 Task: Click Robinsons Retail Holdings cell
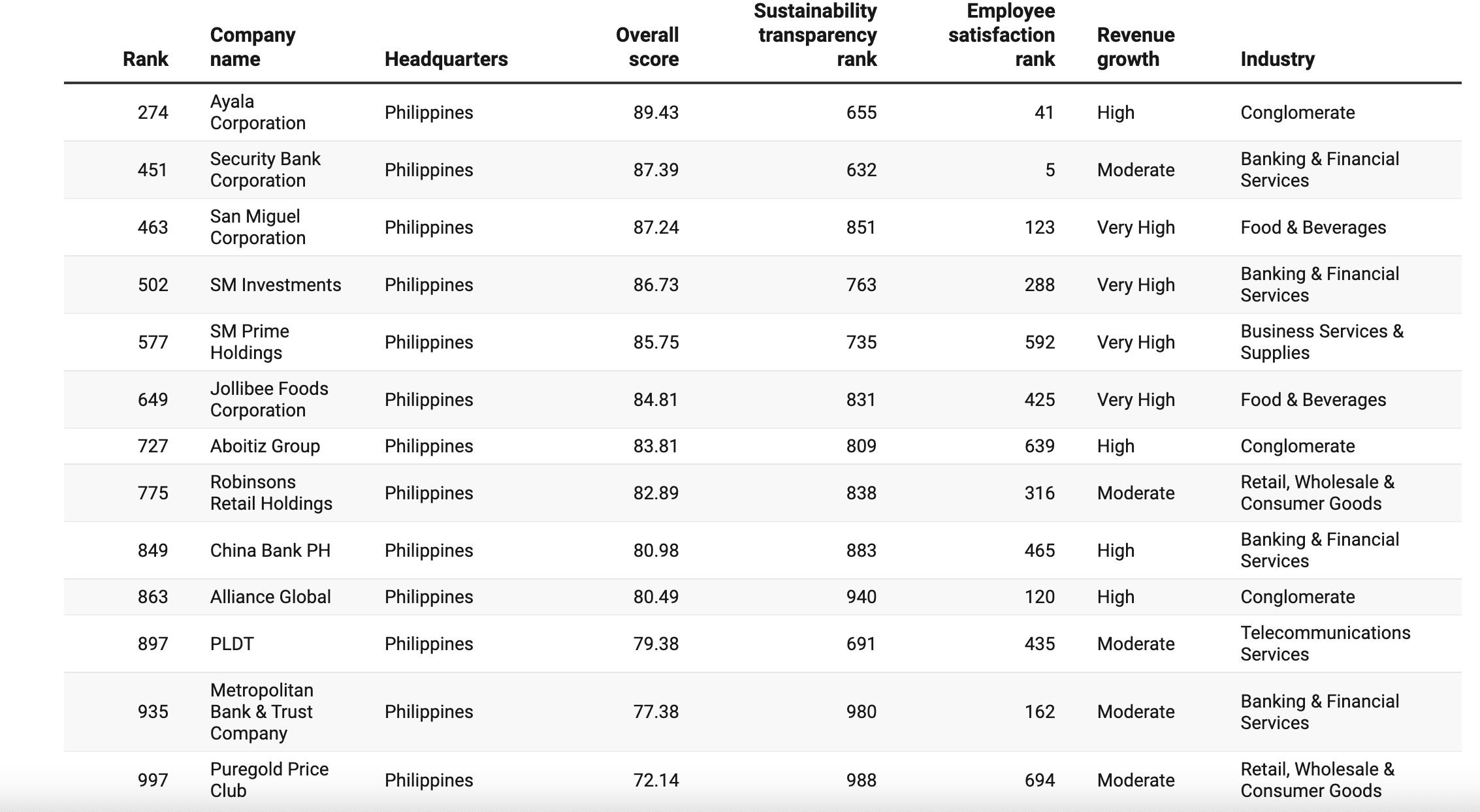(x=270, y=493)
